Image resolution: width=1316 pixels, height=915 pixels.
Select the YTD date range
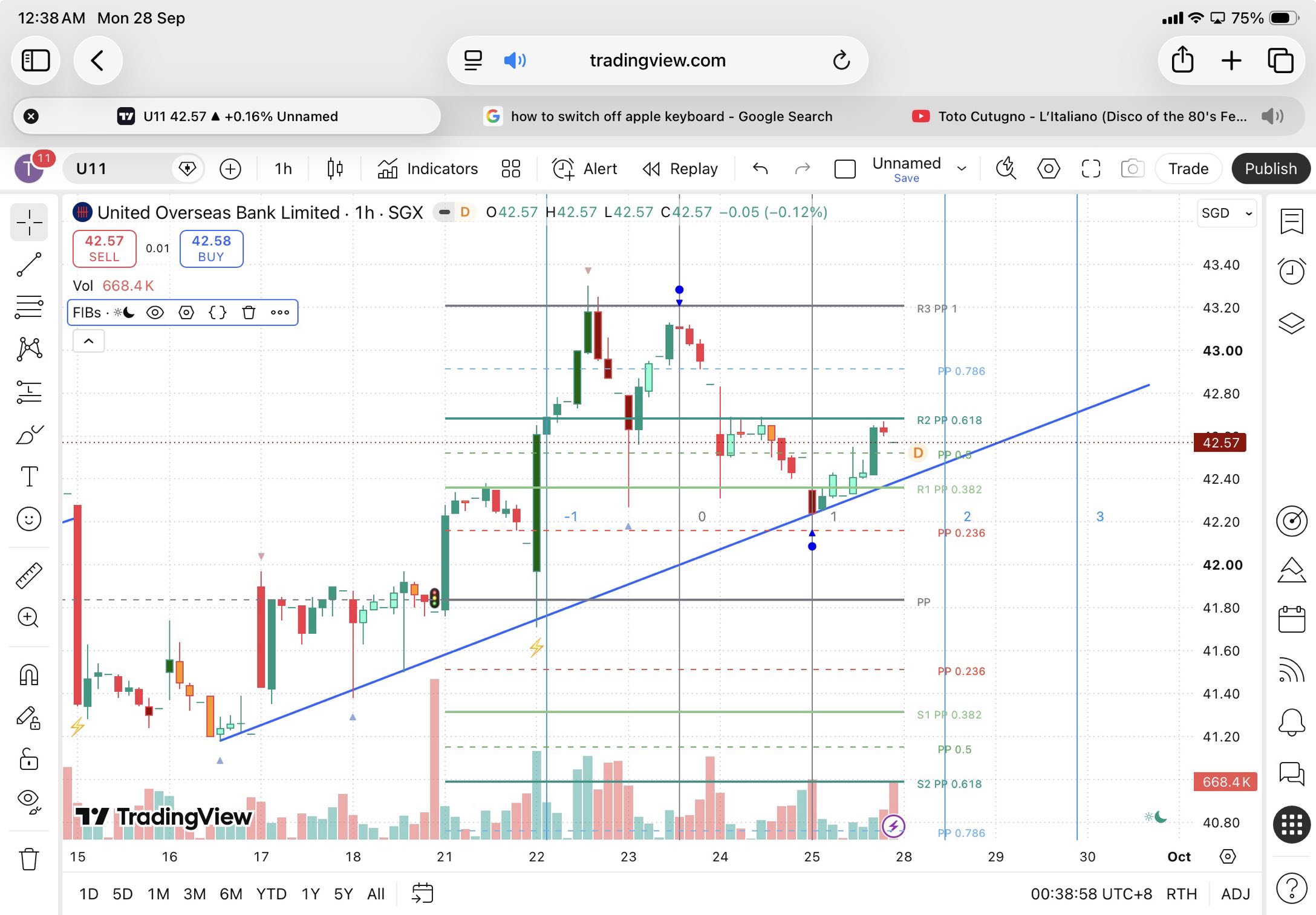(x=271, y=894)
